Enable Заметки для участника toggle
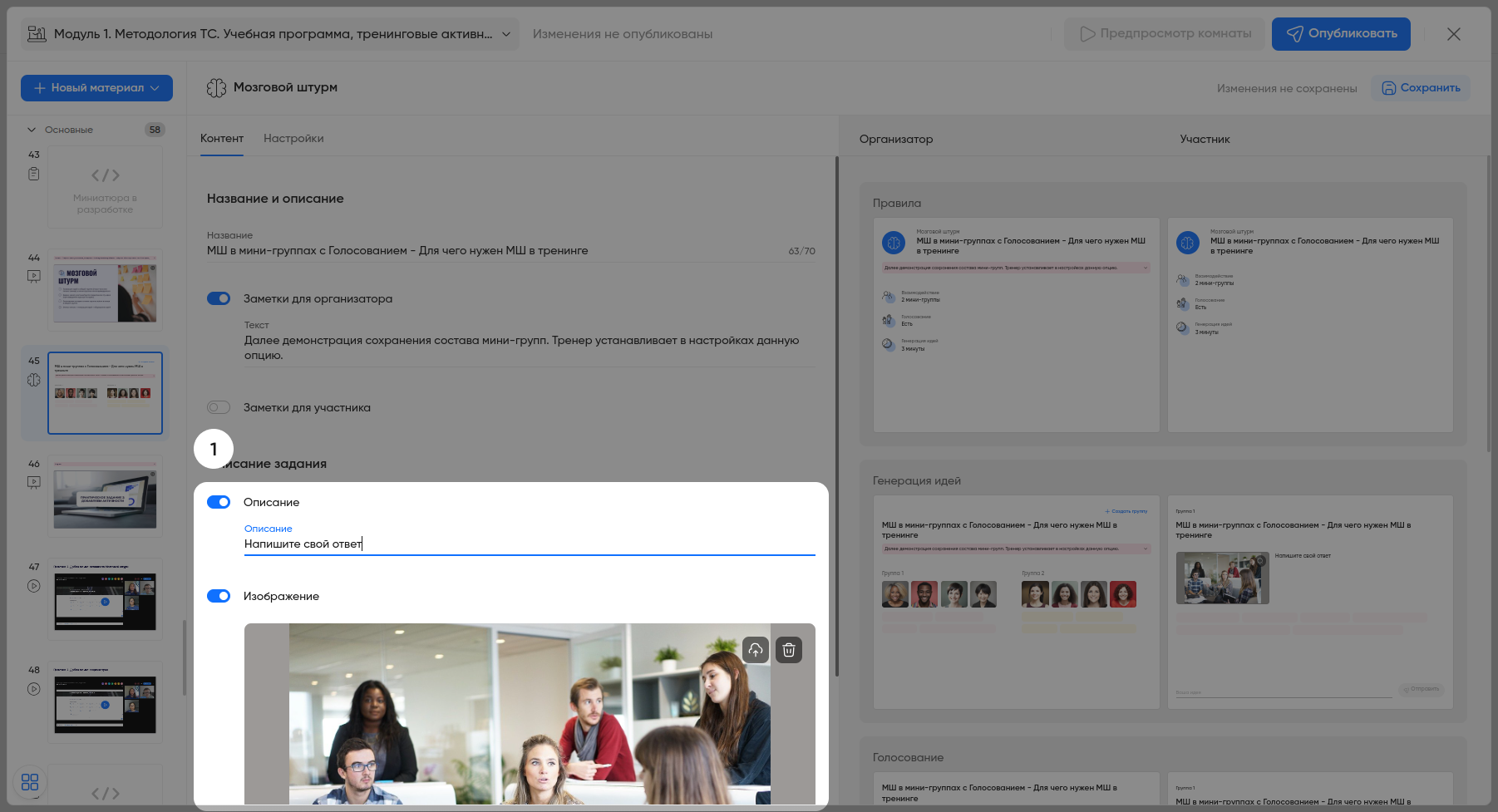The image size is (1498, 812). click(x=219, y=407)
